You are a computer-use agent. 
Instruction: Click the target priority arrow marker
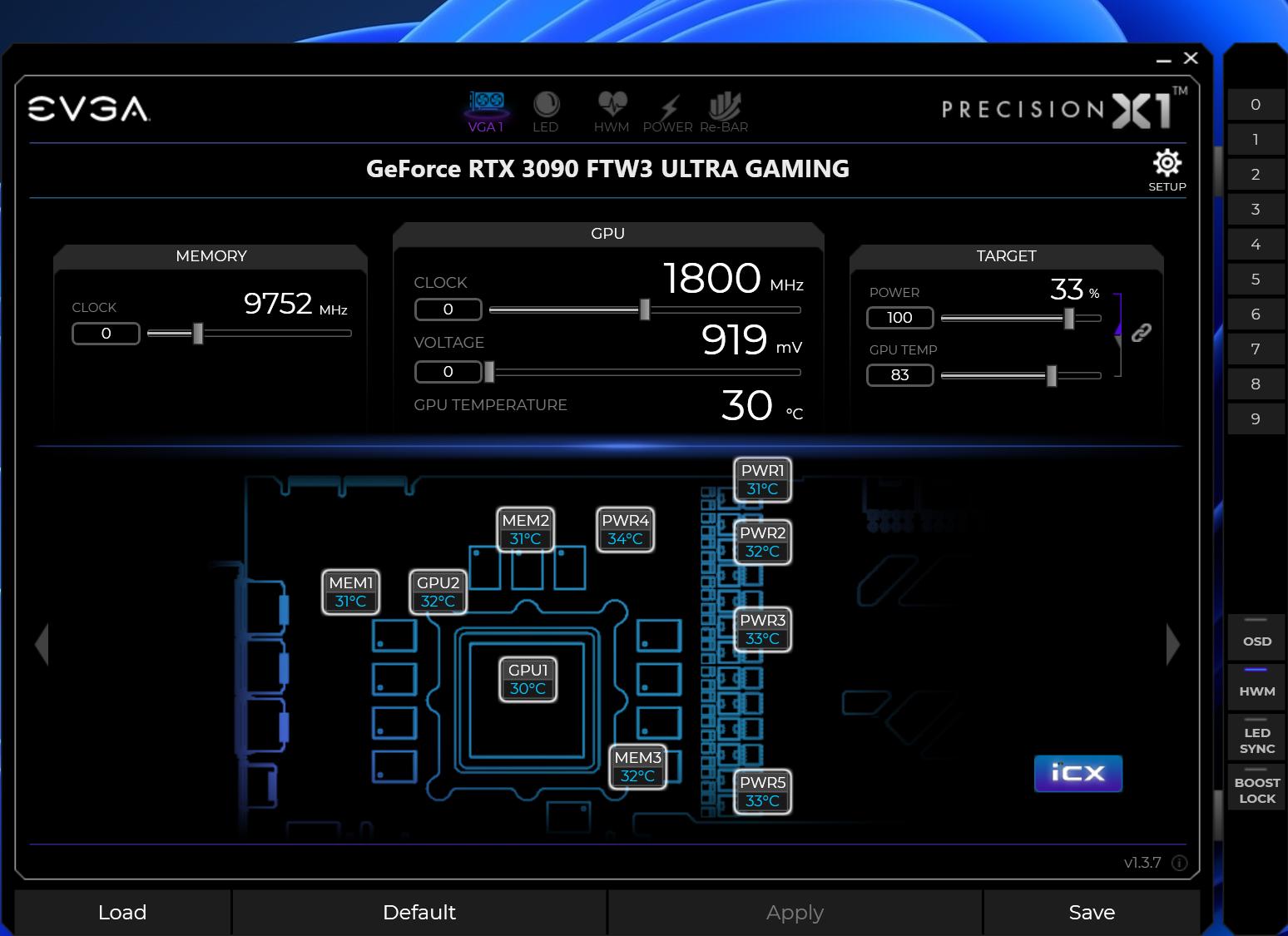[x=1118, y=332]
